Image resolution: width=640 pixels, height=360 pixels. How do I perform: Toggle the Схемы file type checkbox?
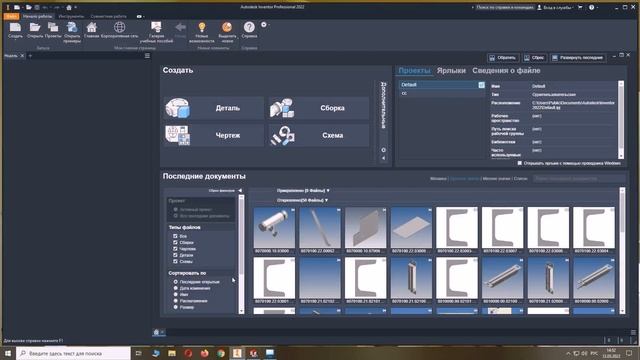point(175,261)
